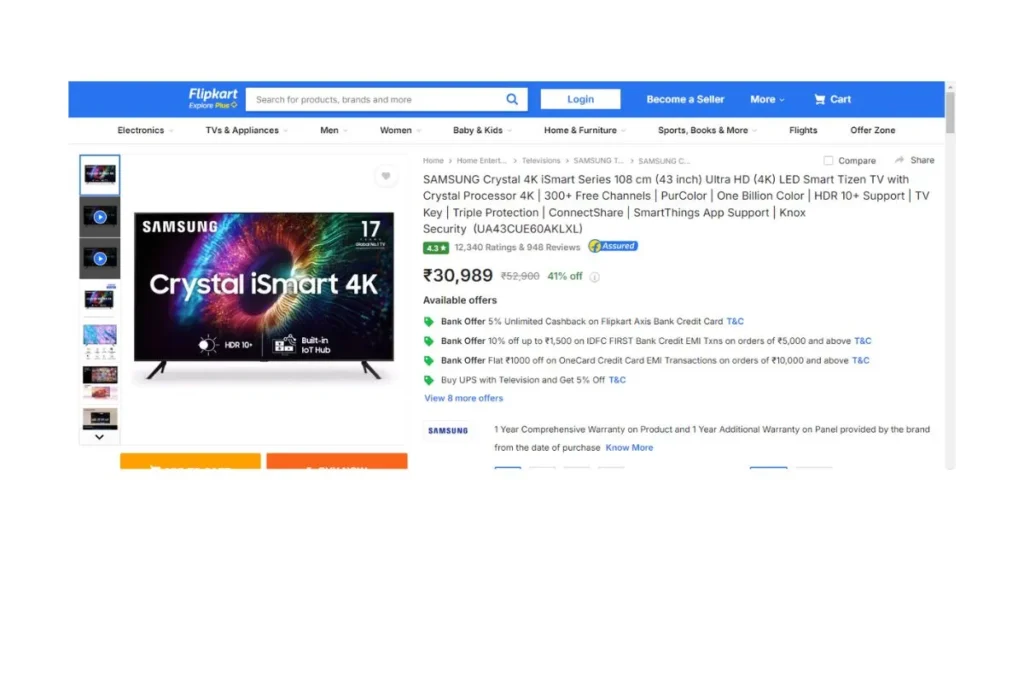Open T&C for Axis Bank cashback offer

(x=735, y=321)
